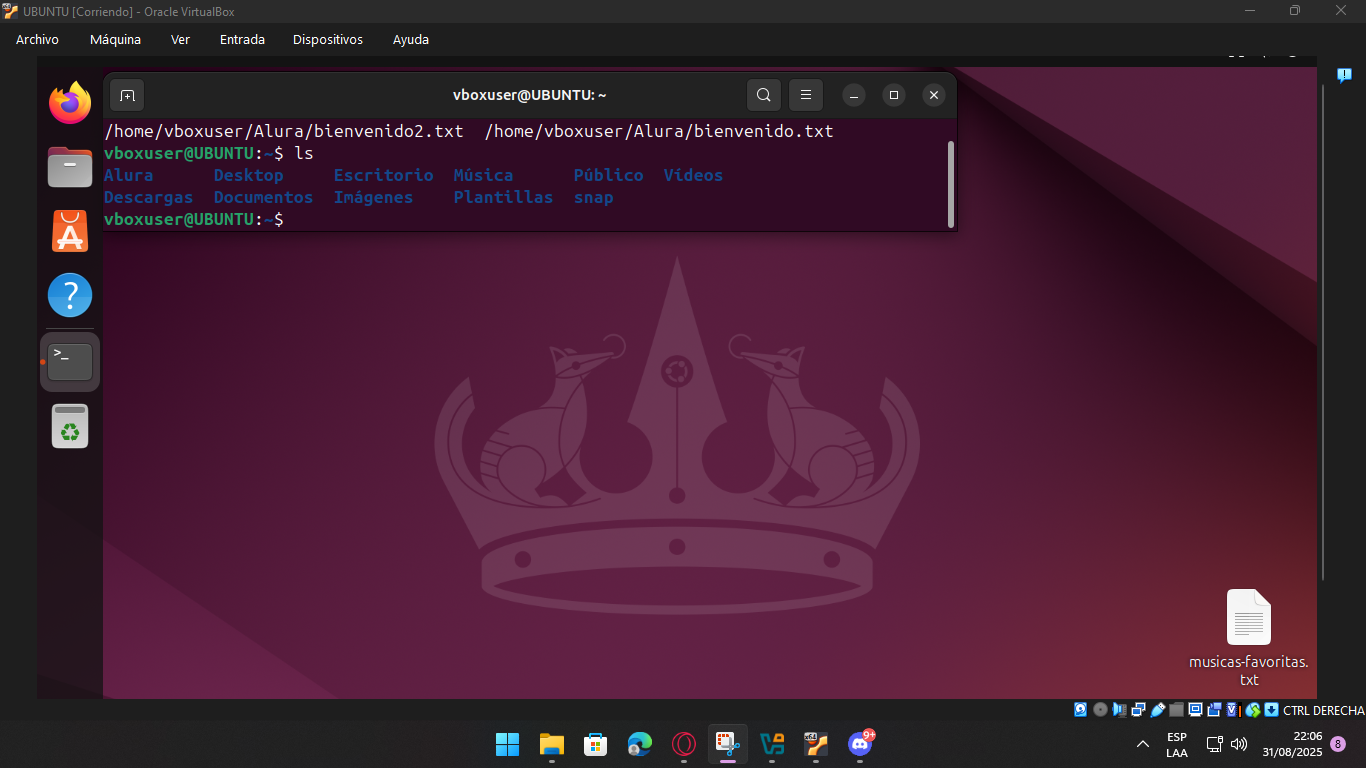Click the VirtualBox USB status icon

tap(1158, 710)
